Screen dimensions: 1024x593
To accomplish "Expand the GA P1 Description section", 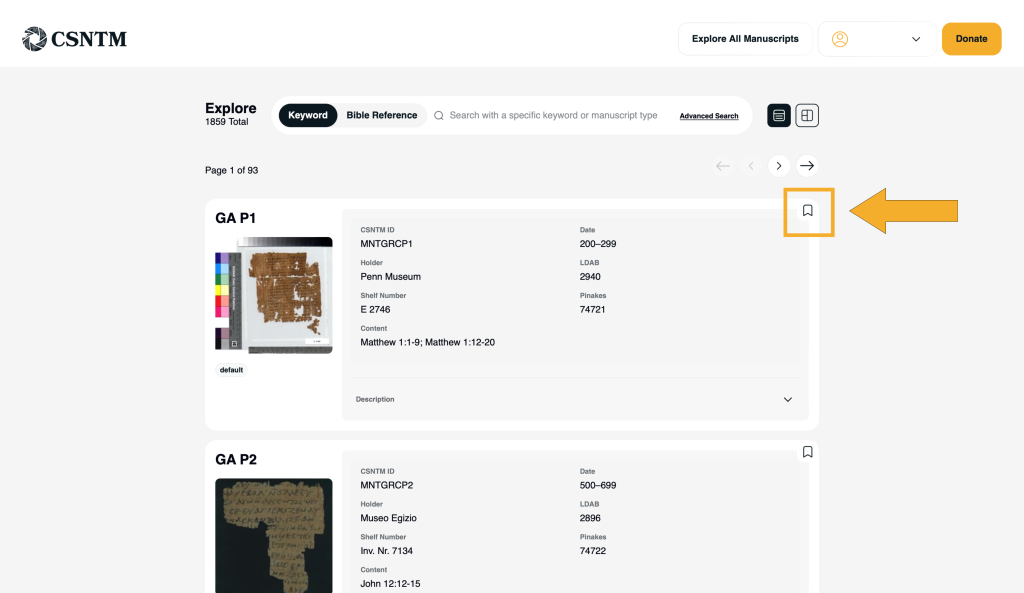I will pyautogui.click(x=787, y=400).
